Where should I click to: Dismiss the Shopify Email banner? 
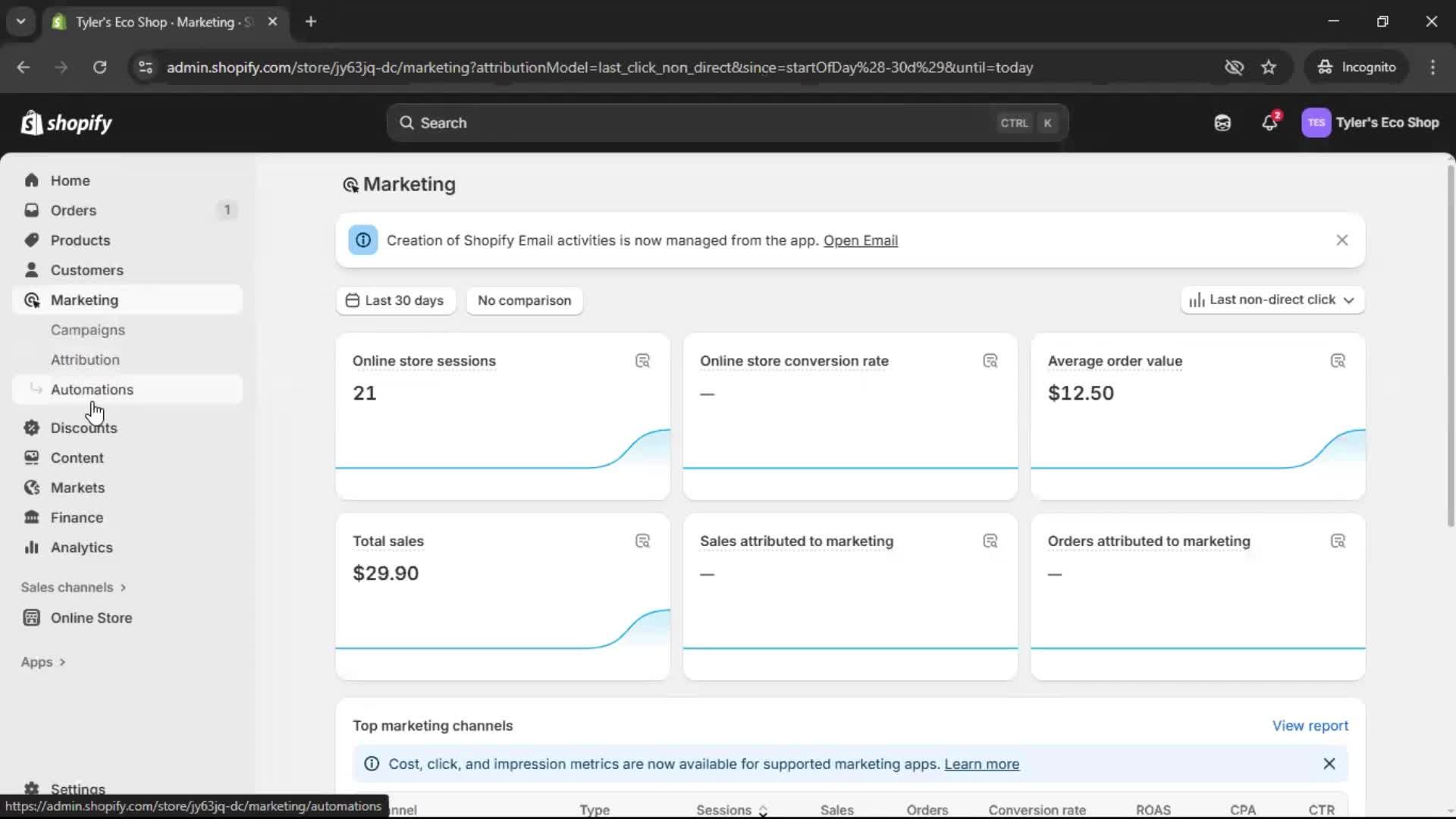[1341, 240]
